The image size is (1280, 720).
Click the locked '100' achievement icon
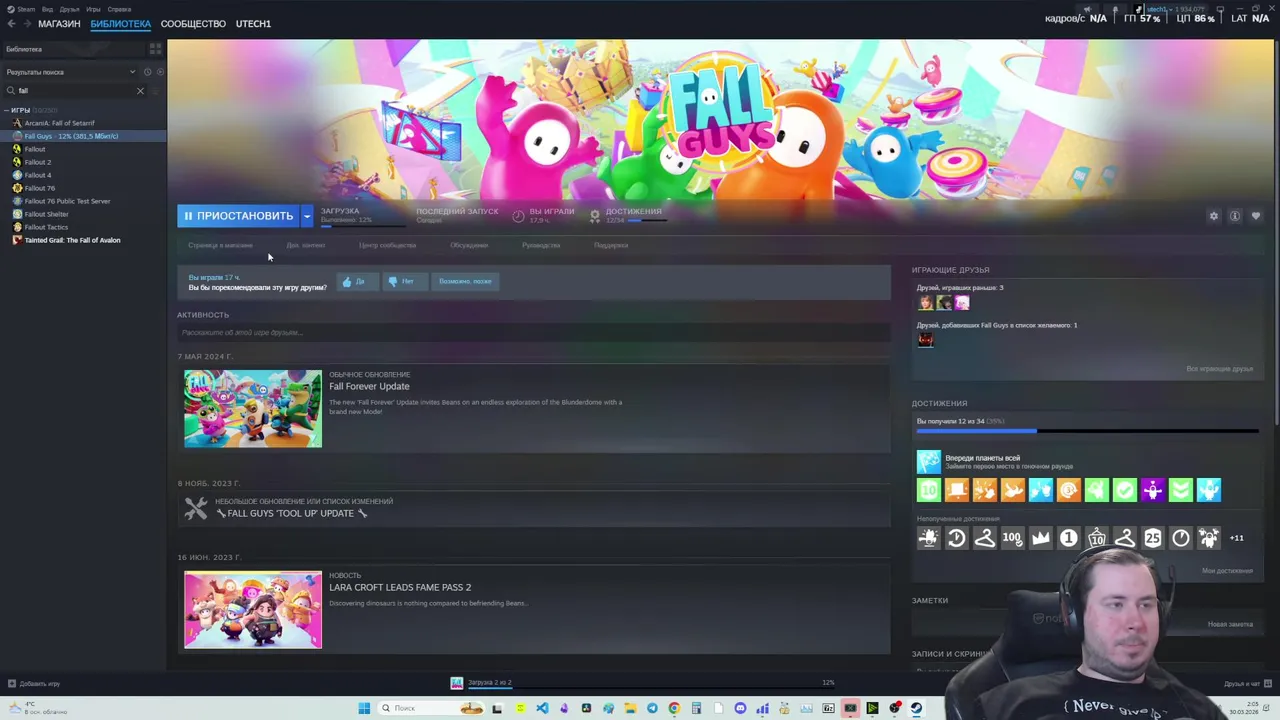coord(1013,538)
